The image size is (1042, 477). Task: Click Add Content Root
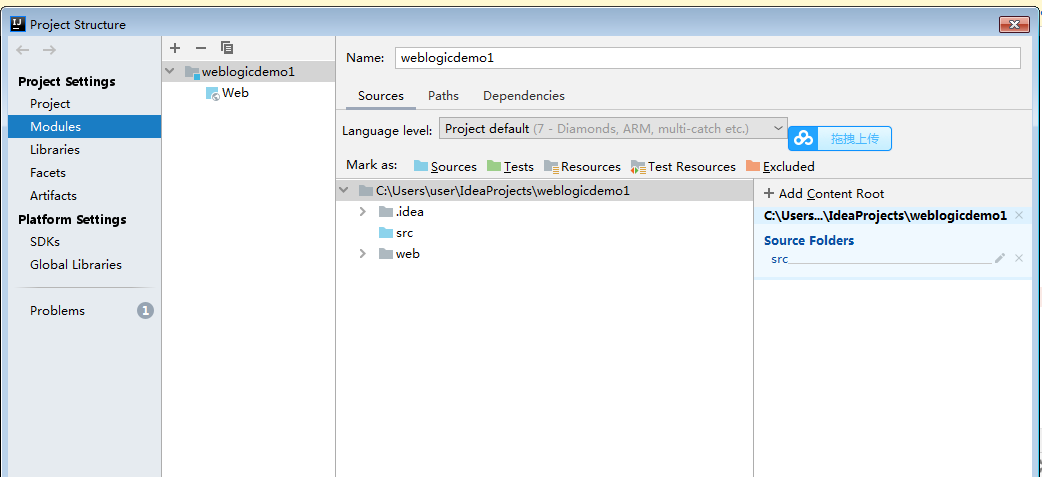[x=824, y=194]
